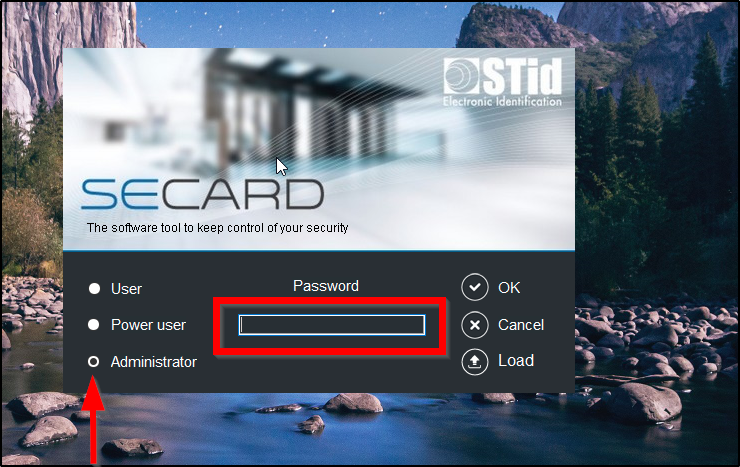
Task: Click the OK checkmark circle icon
Action: click(475, 287)
